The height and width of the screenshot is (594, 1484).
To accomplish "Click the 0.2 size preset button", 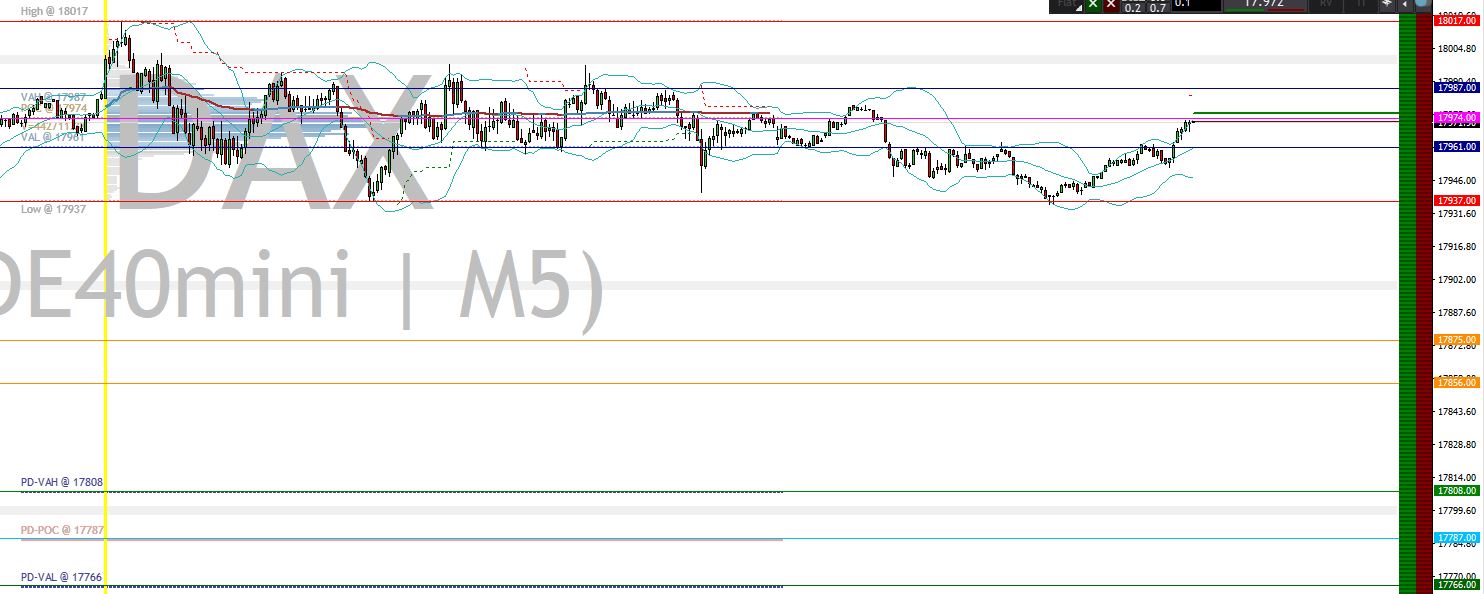I will point(1133,7).
